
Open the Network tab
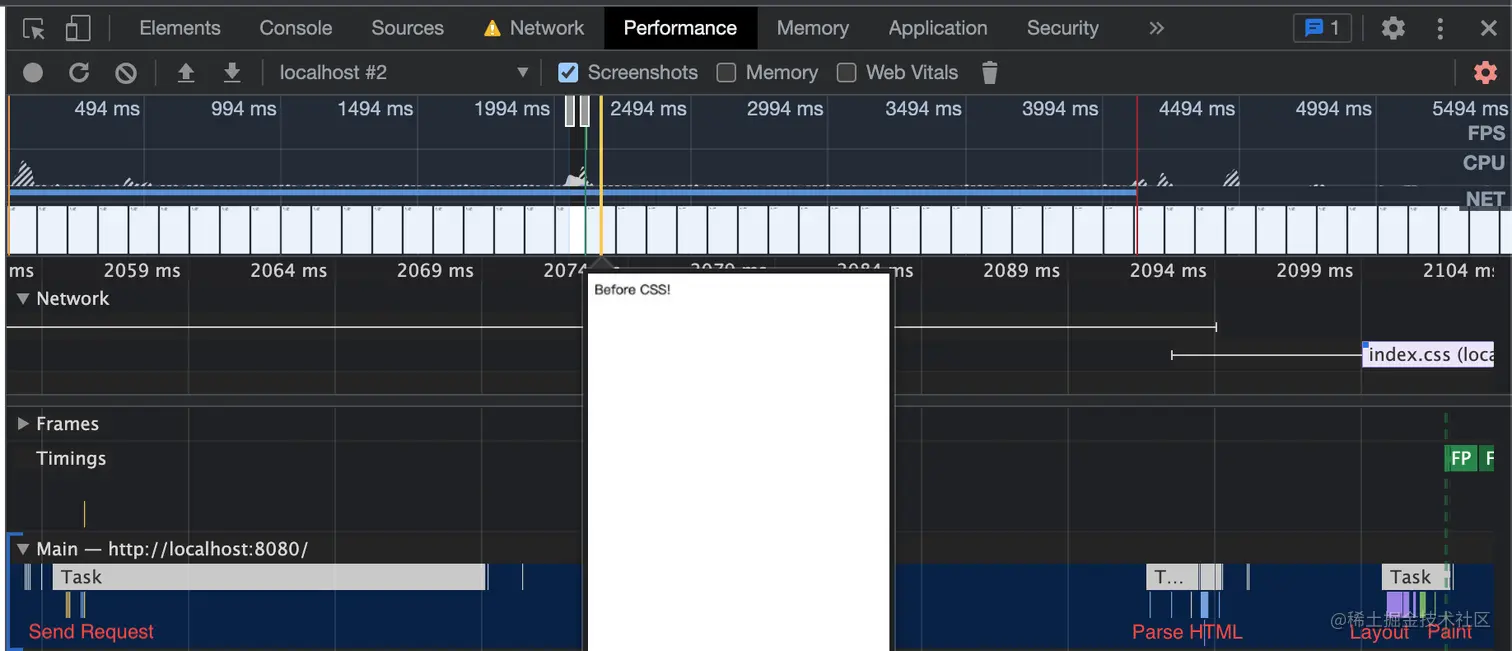click(534, 28)
